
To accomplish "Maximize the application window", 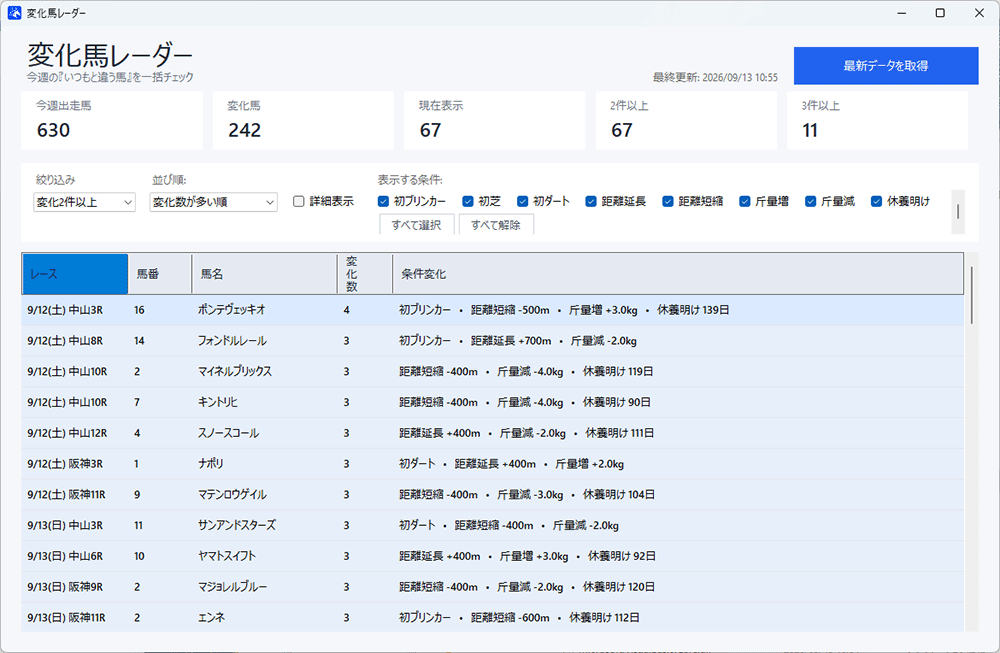I will [940, 13].
